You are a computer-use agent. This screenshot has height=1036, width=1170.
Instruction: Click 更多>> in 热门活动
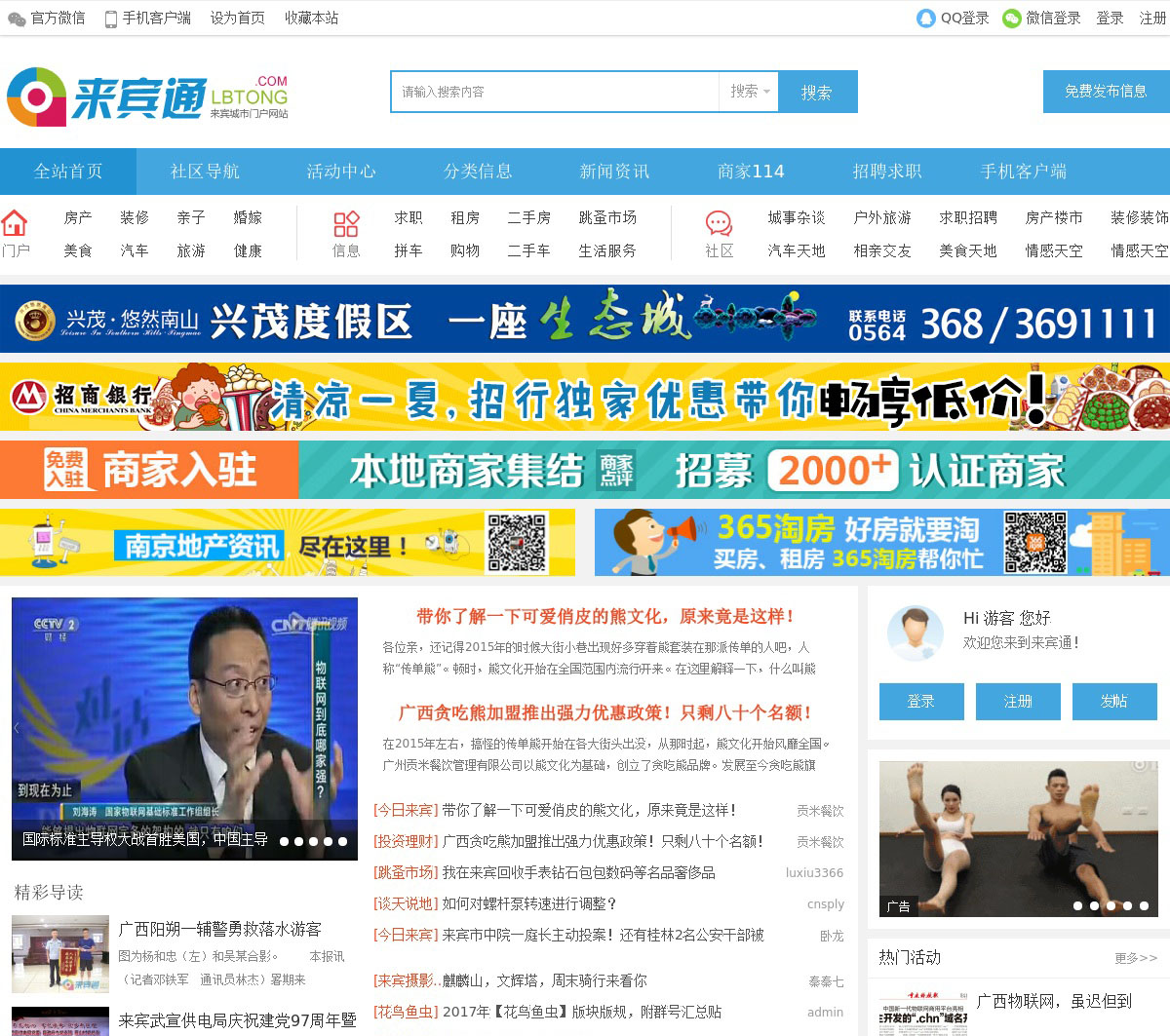(1136, 958)
